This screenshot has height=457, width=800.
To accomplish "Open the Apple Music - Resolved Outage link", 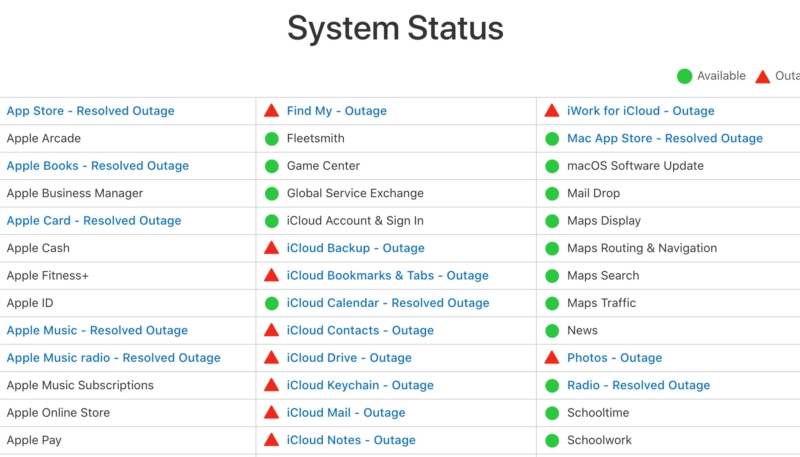I will [x=97, y=330].
